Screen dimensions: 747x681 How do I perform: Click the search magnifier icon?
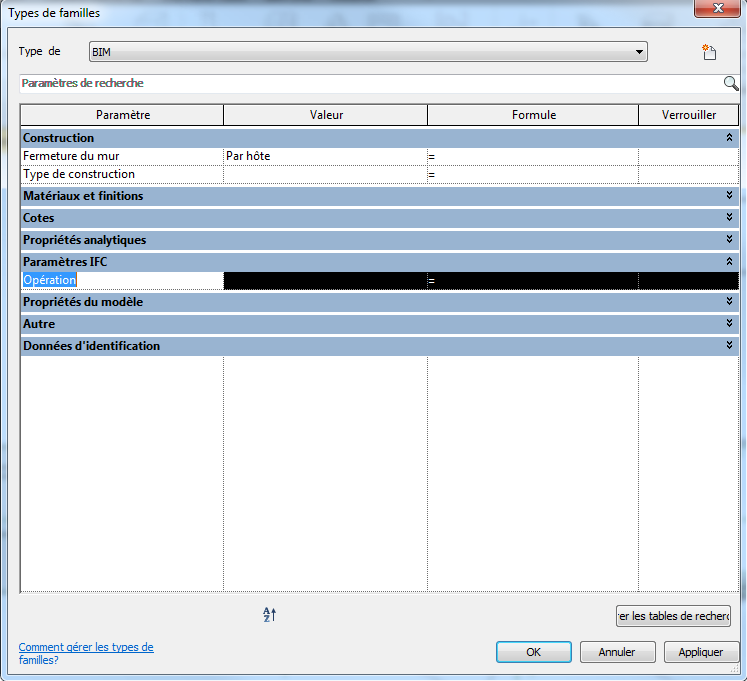point(731,84)
